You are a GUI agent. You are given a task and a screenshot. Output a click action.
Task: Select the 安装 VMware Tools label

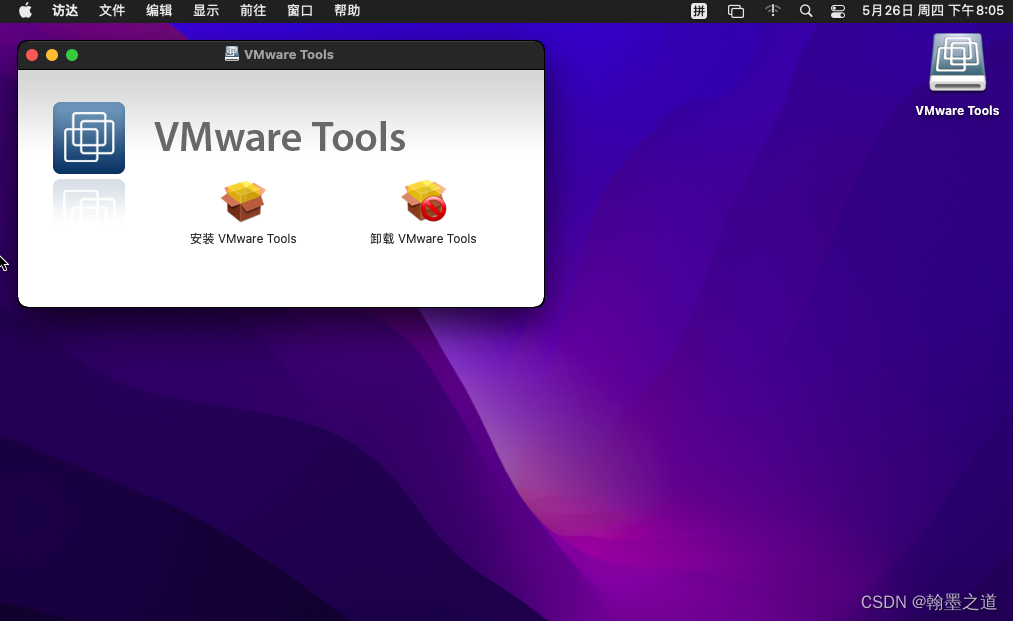point(243,238)
